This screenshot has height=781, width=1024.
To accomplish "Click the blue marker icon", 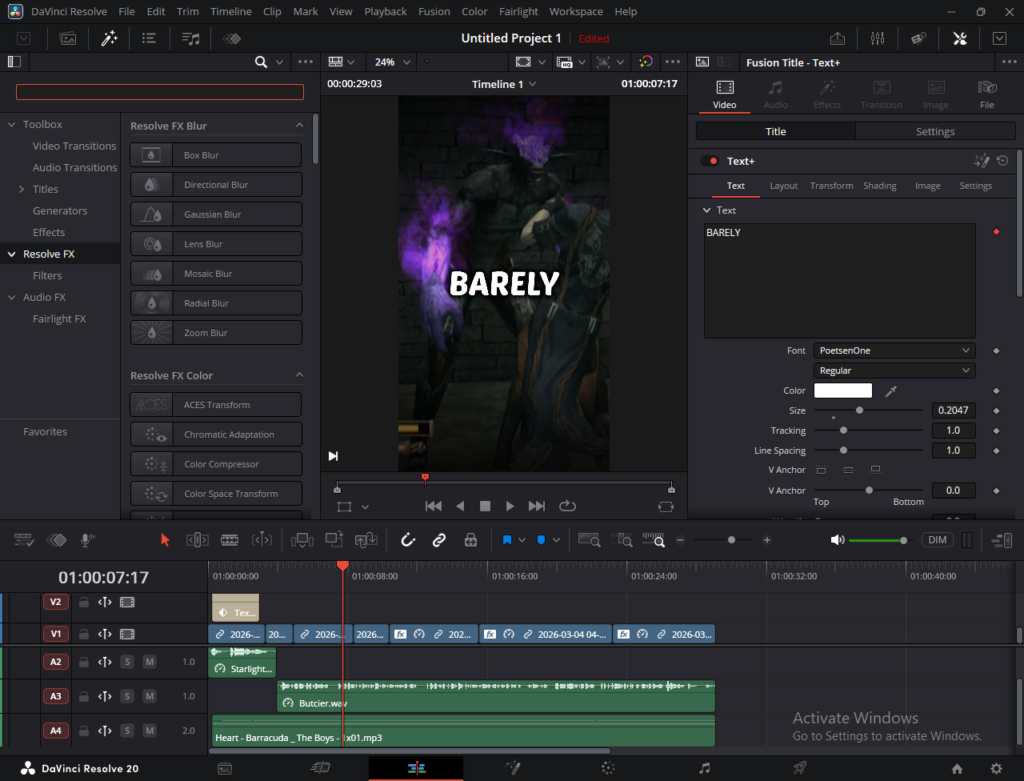I will tap(541, 540).
